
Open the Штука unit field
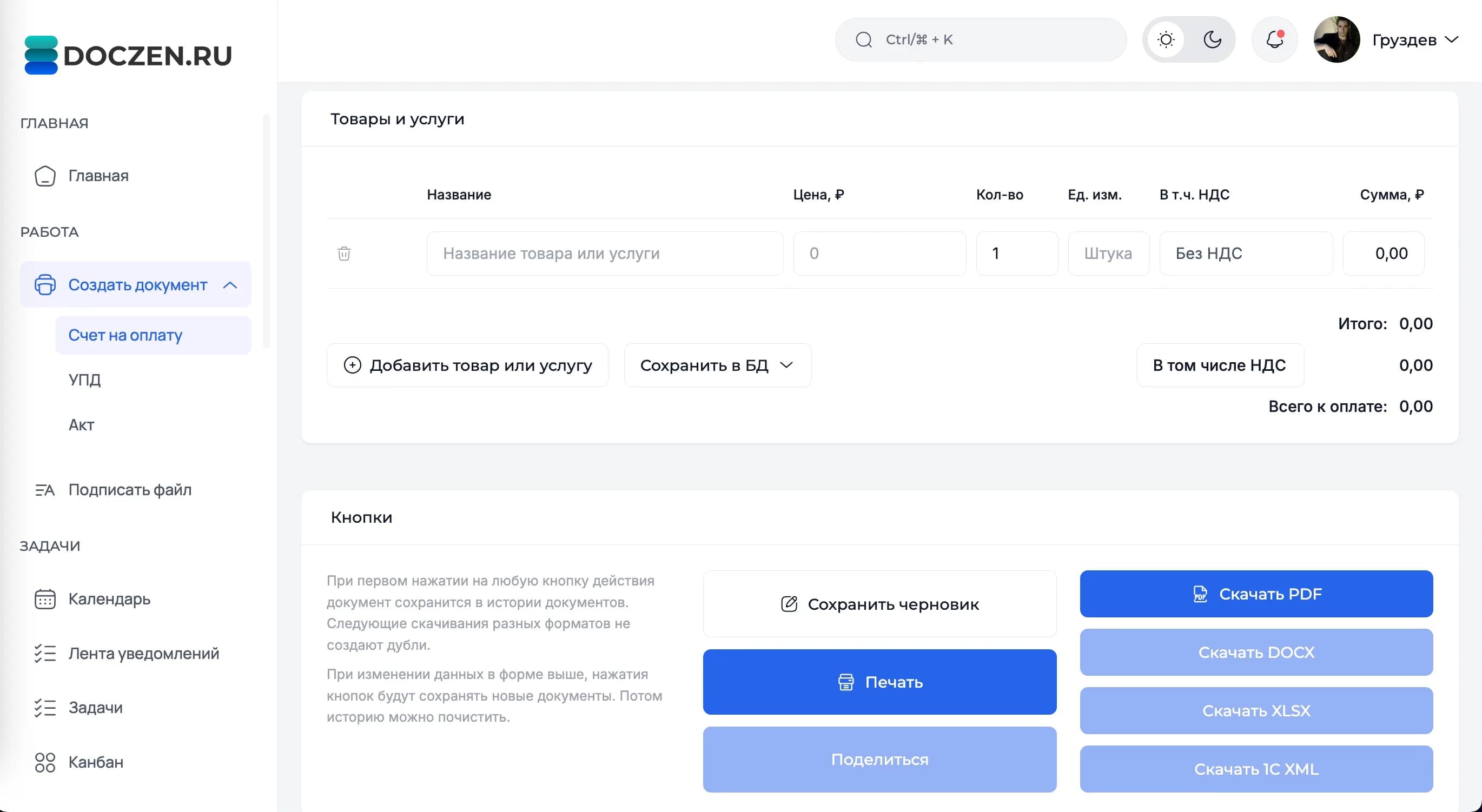1109,253
